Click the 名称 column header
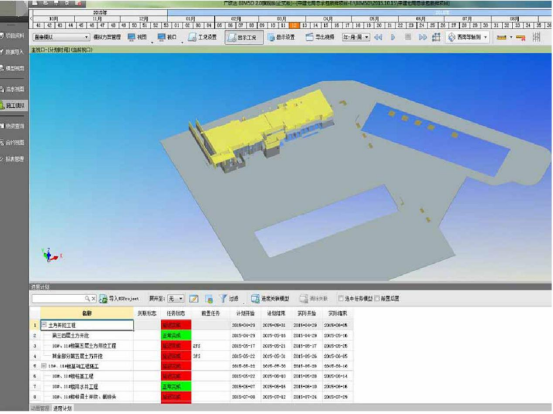This screenshot has height=414, width=553. (87, 313)
